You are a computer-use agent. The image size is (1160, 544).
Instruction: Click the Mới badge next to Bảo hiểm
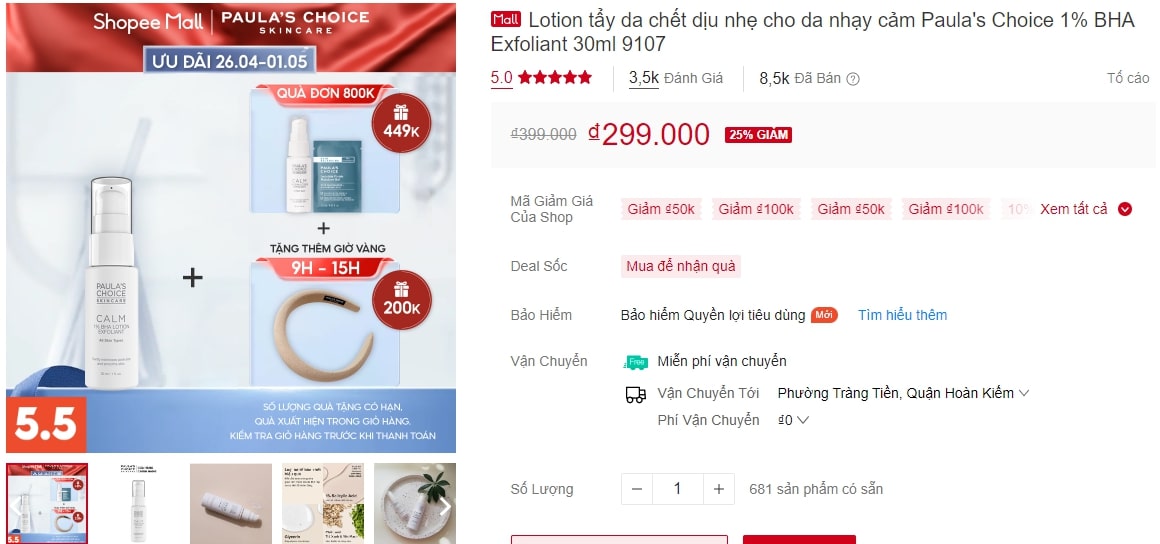point(824,315)
